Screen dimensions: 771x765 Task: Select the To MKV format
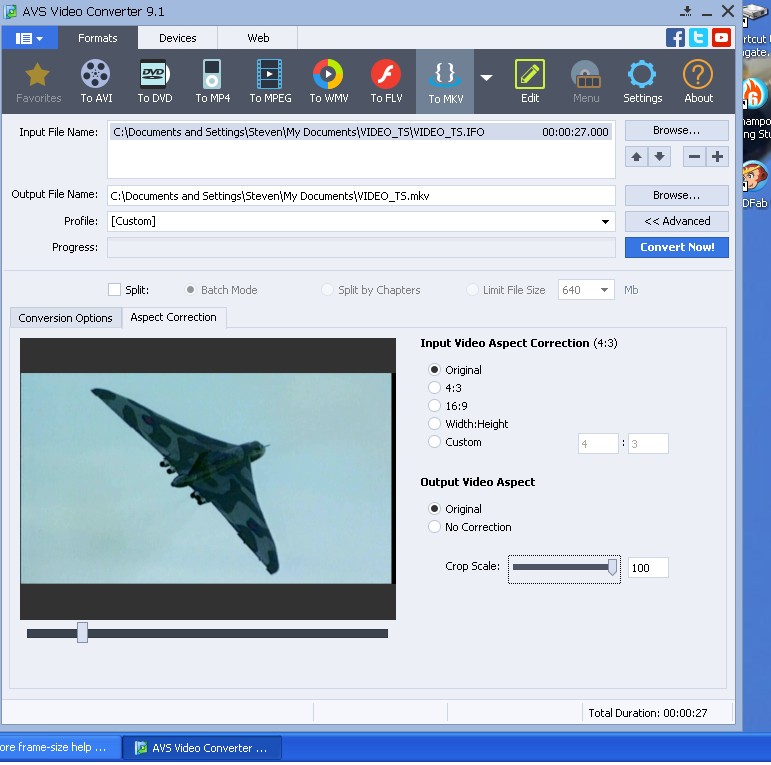click(445, 82)
